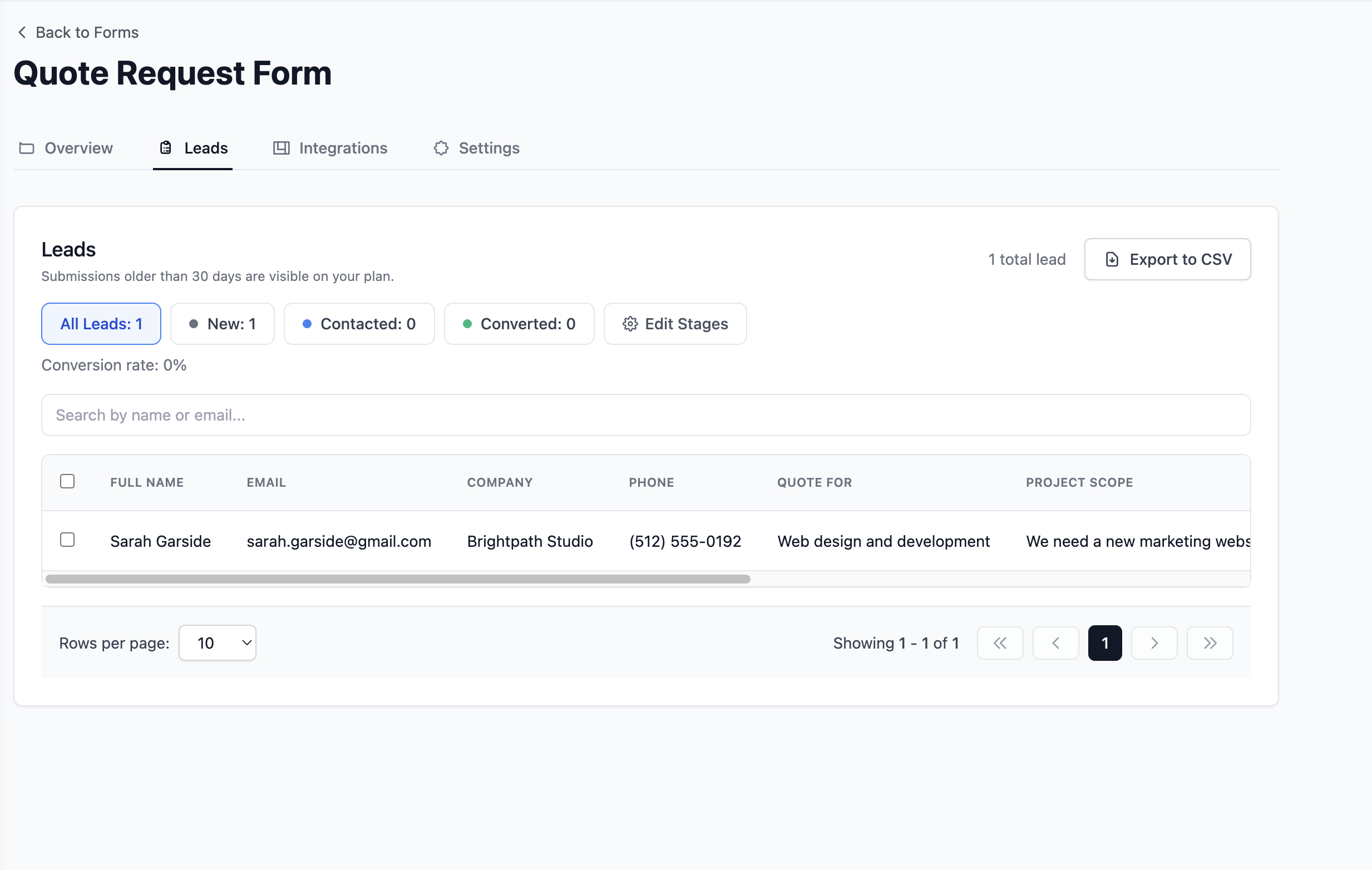The width and height of the screenshot is (1372, 870).
Task: Open the Overview tab
Action: click(x=66, y=148)
